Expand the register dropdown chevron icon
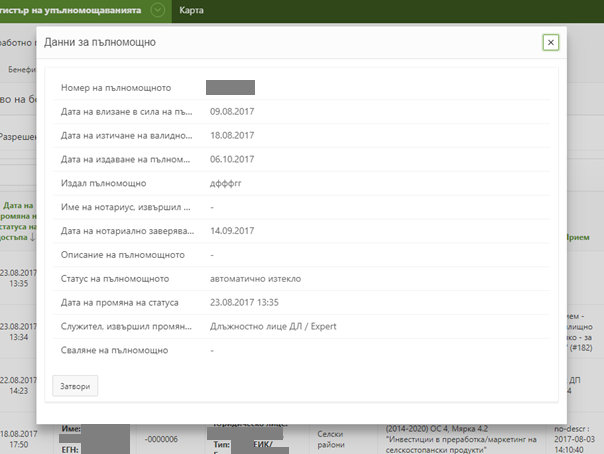 pyautogui.click(x=157, y=10)
